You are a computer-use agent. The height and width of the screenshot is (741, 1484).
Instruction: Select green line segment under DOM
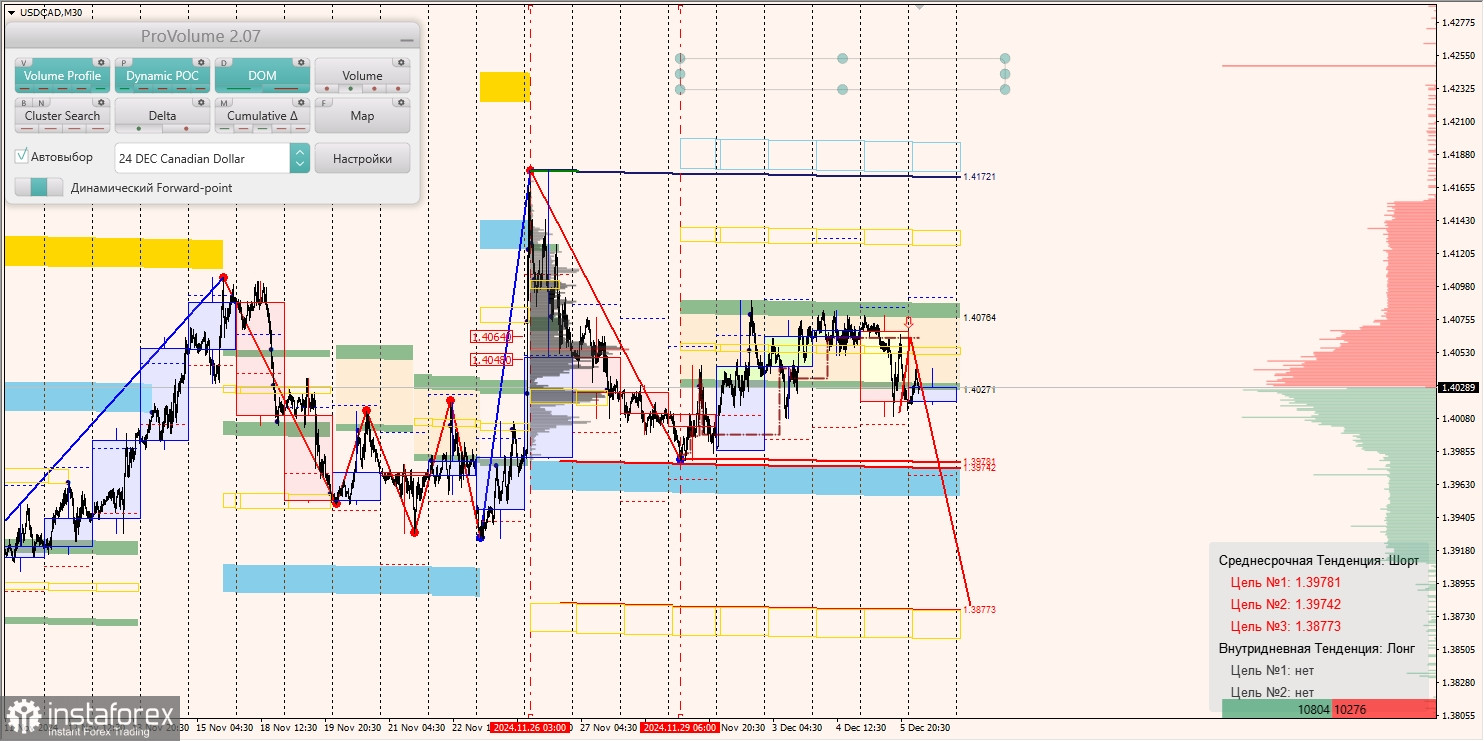(238, 89)
